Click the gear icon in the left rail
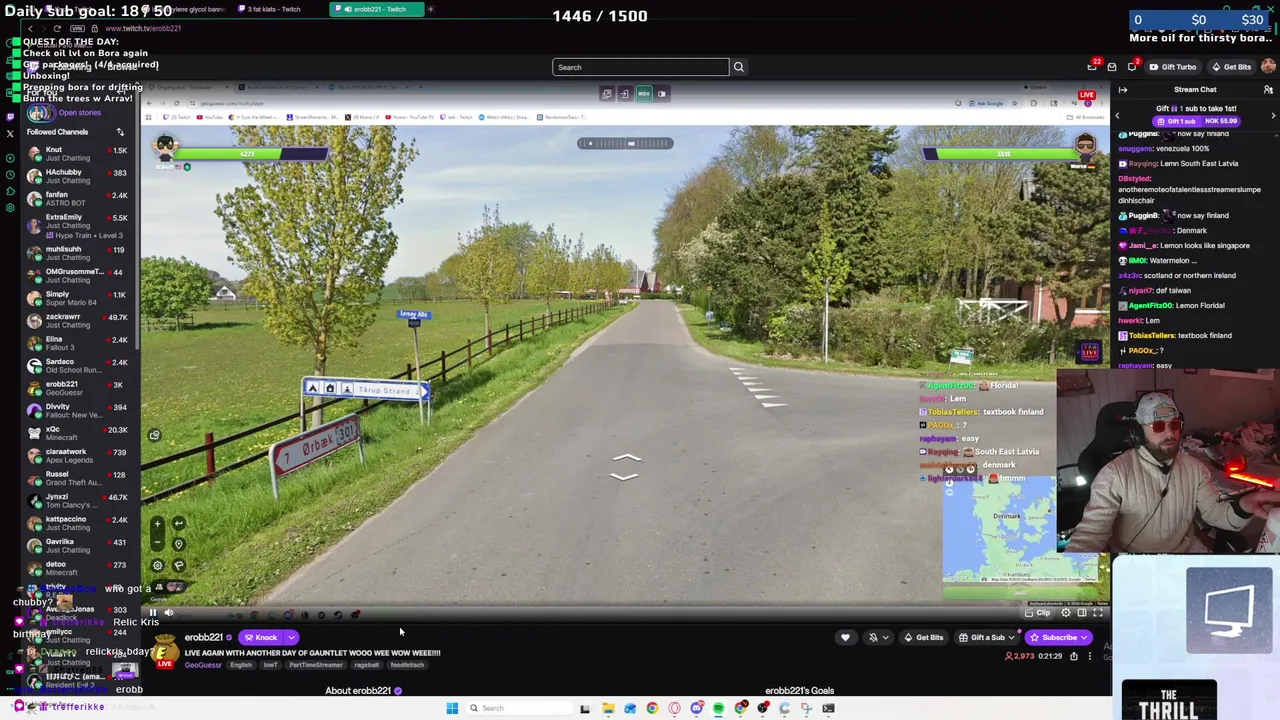The image size is (1280, 720). click(x=11, y=206)
